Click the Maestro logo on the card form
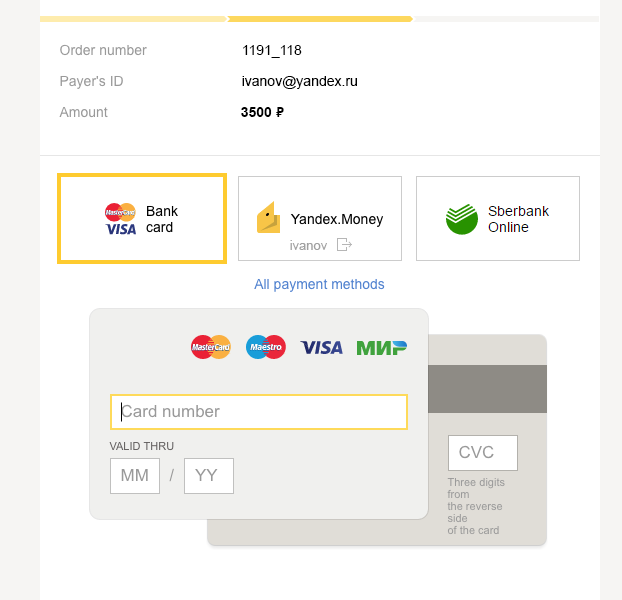The image size is (622, 600). [266, 347]
